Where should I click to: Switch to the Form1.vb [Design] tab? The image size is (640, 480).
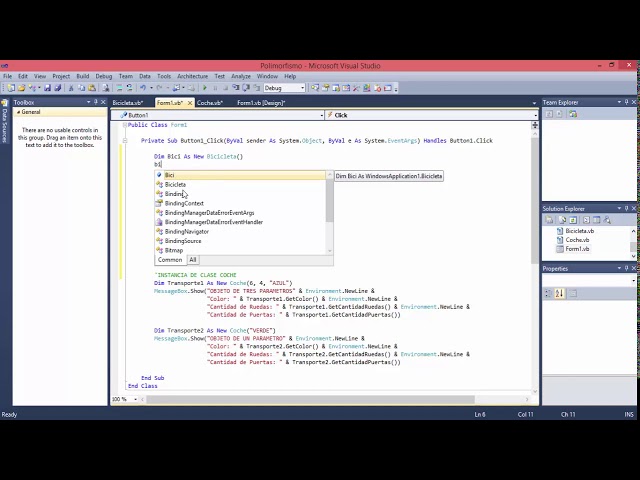(261, 103)
